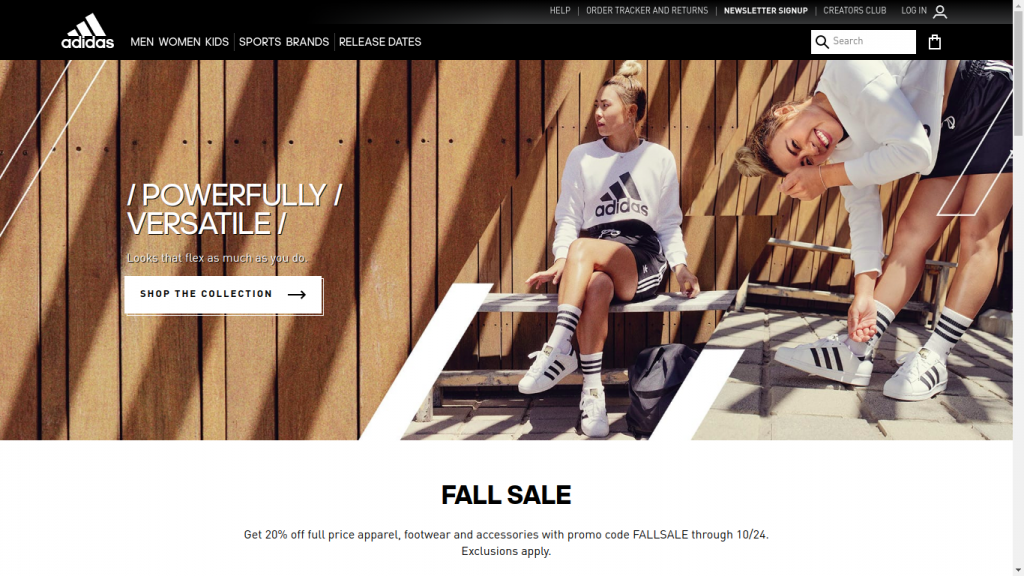Open the BRANDS menu

(x=307, y=42)
